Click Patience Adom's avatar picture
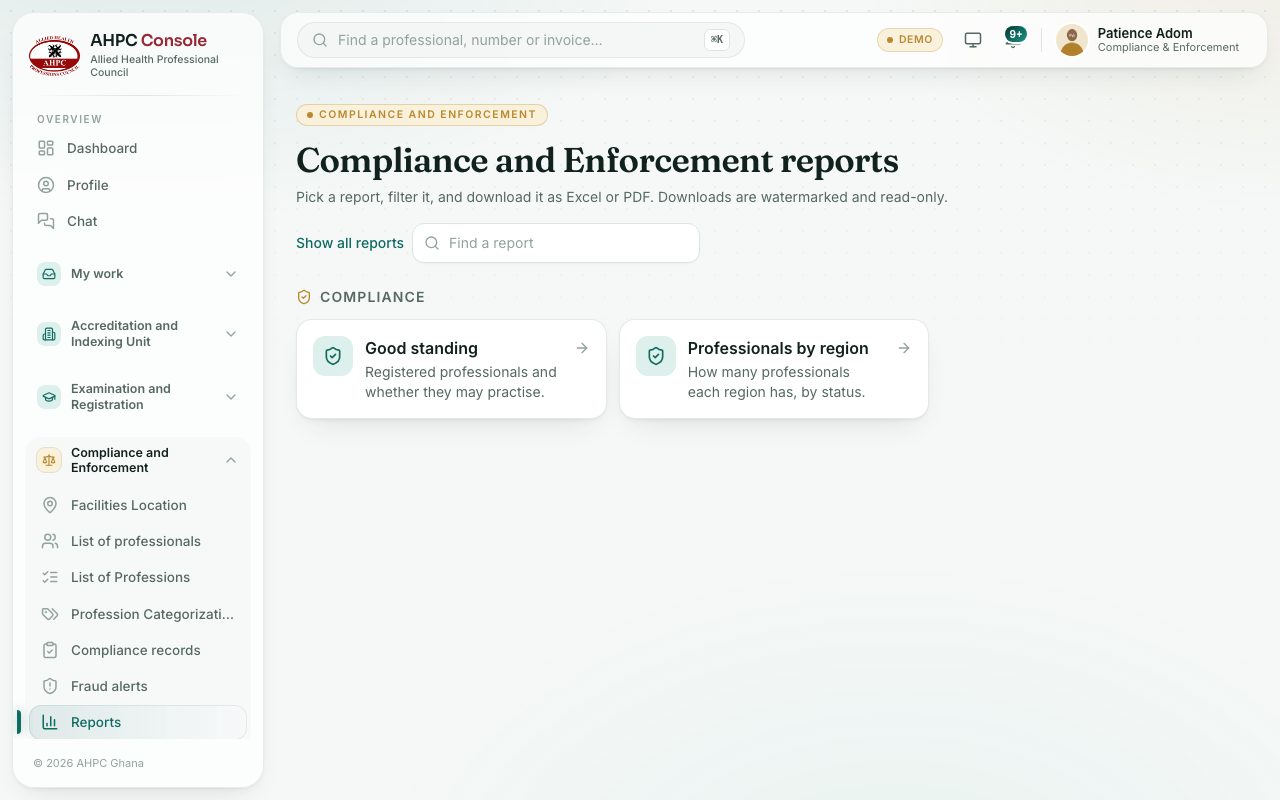The height and width of the screenshot is (800, 1280). point(1072,40)
